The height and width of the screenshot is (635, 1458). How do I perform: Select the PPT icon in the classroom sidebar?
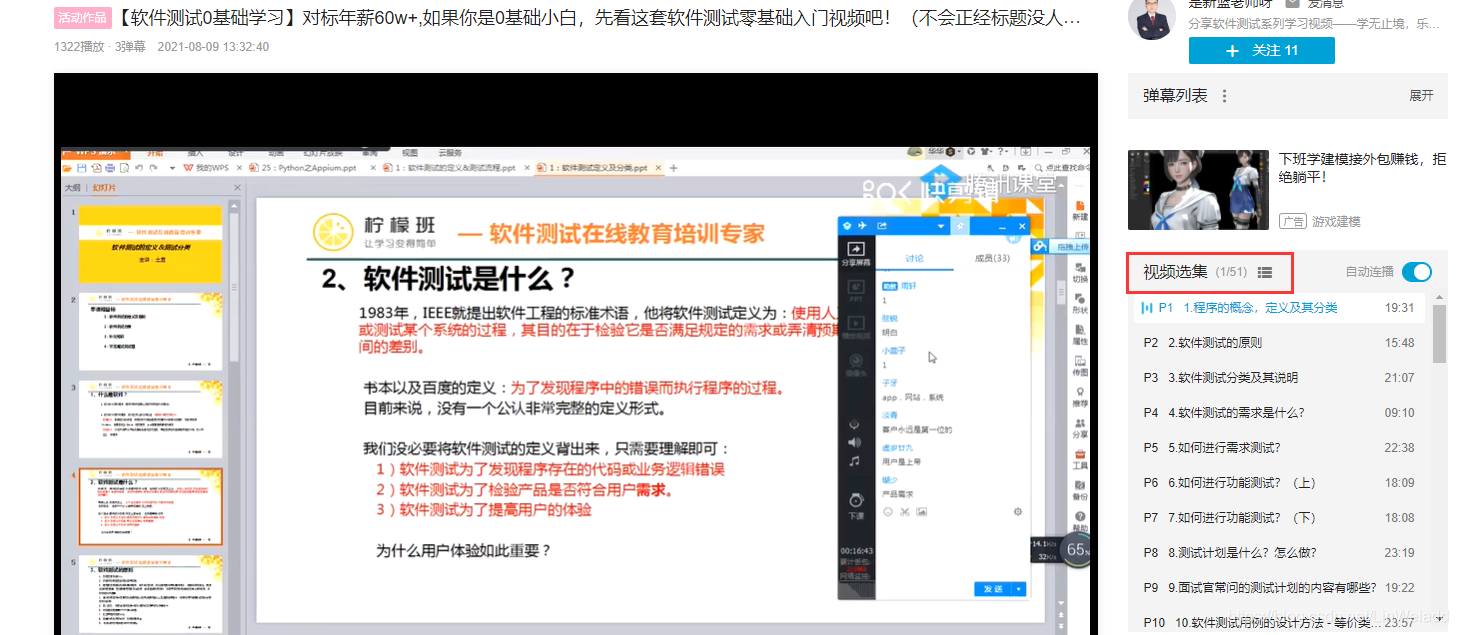click(854, 287)
